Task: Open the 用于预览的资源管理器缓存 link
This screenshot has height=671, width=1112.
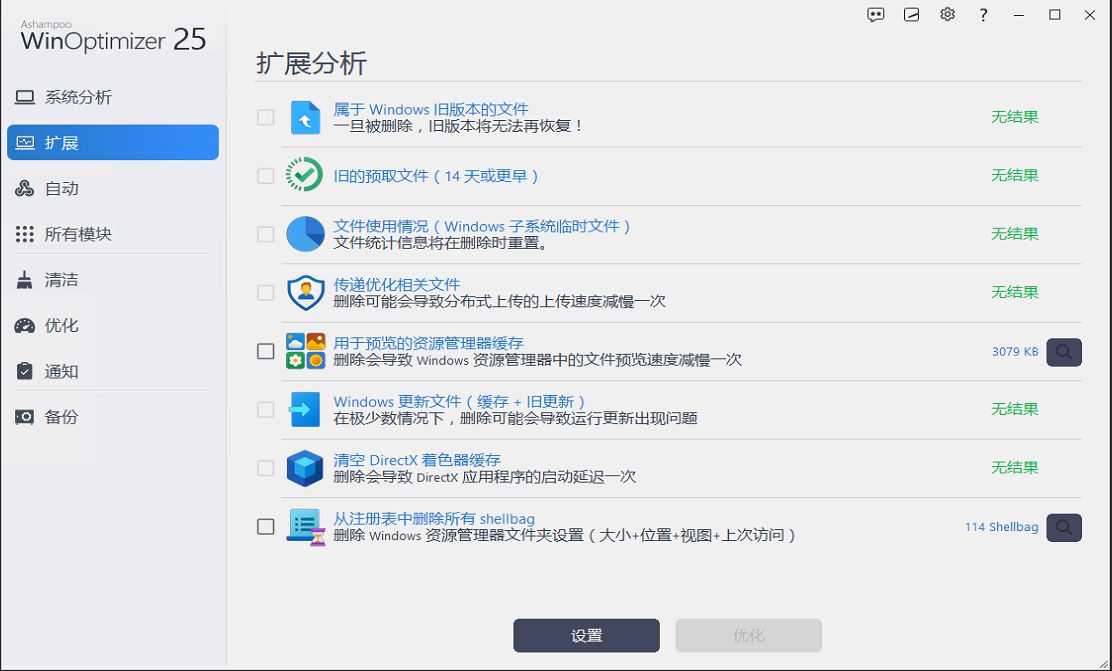Action: [x=428, y=343]
